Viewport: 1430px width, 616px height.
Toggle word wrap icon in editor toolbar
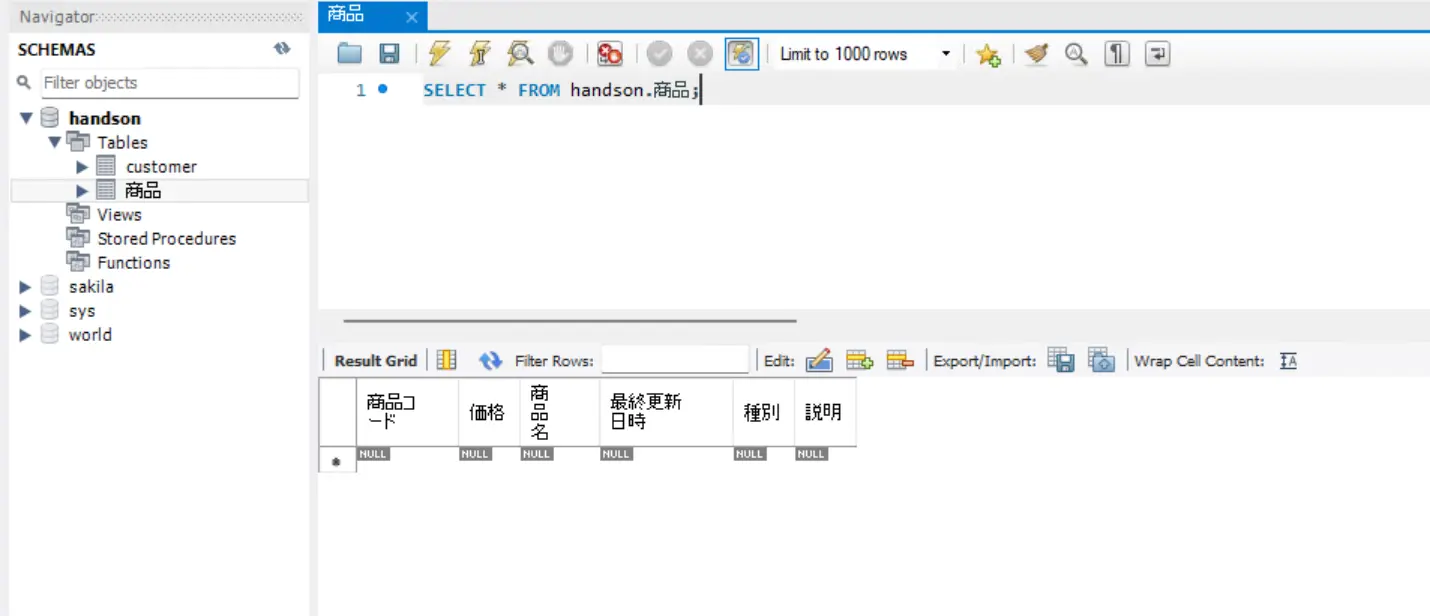(1157, 54)
